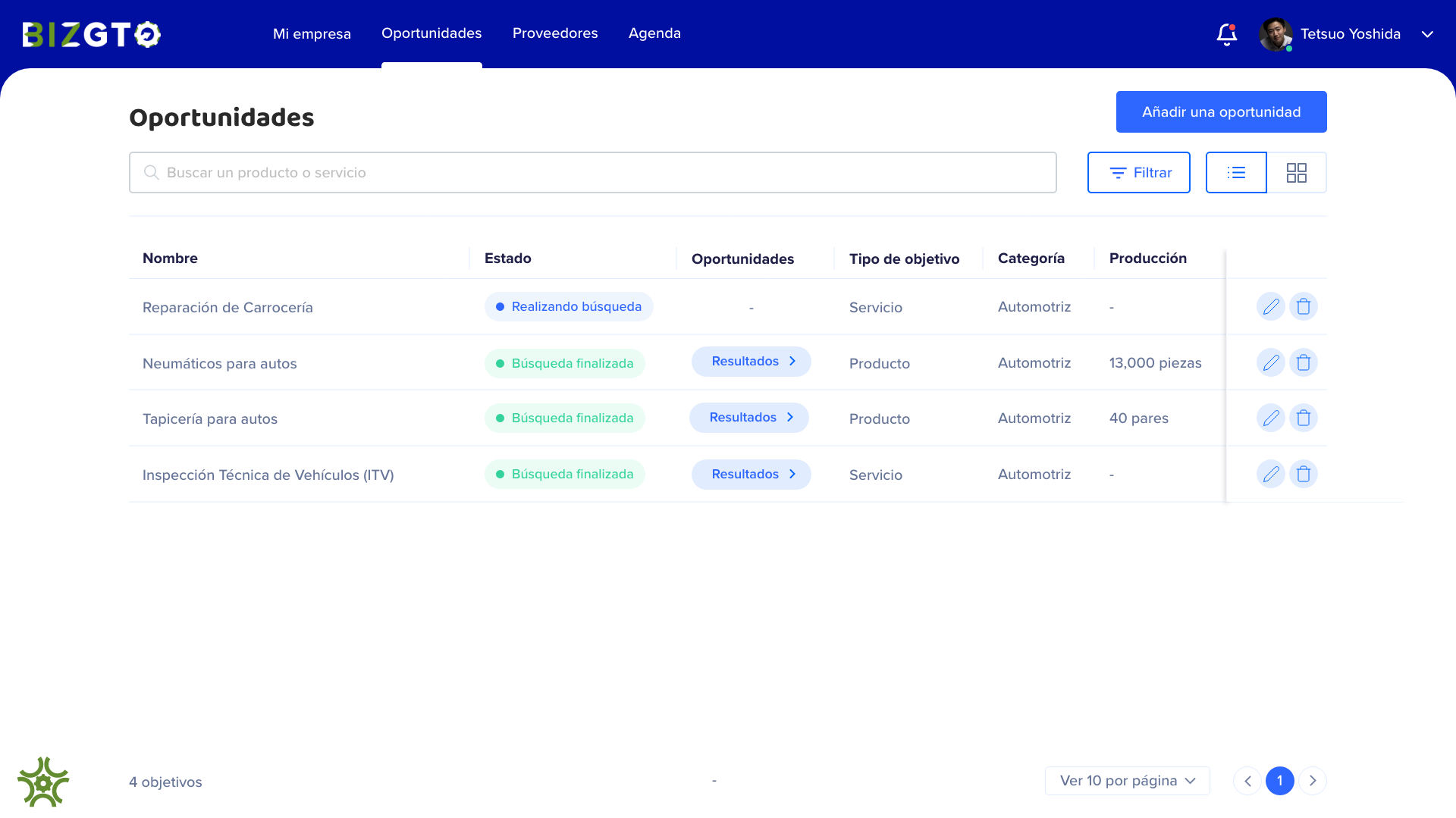The height and width of the screenshot is (818, 1456).
Task: Activate the list view icon
Action: pyautogui.click(x=1236, y=172)
